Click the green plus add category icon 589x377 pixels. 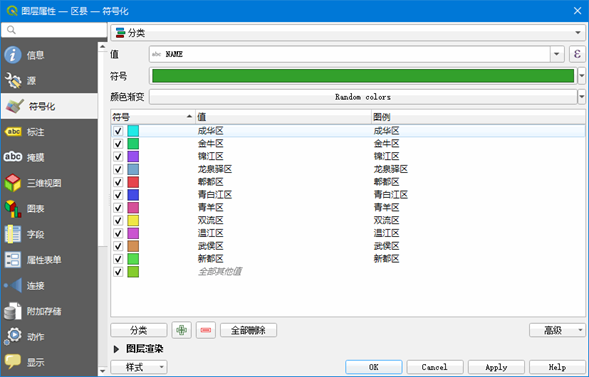181,330
